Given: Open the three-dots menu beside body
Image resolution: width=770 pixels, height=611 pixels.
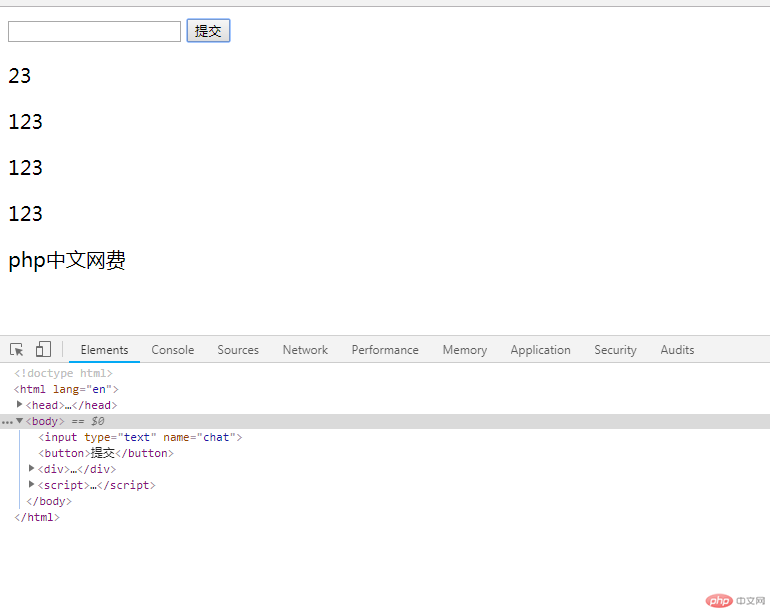Looking at the screenshot, I should [7, 421].
